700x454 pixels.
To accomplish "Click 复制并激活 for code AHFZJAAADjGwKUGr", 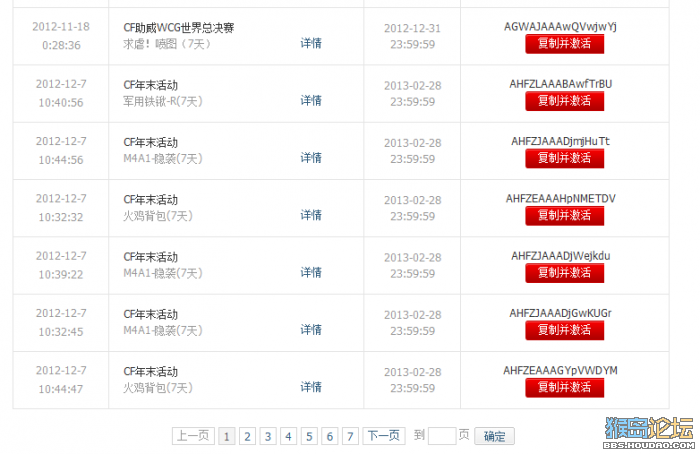I will tap(564, 330).
